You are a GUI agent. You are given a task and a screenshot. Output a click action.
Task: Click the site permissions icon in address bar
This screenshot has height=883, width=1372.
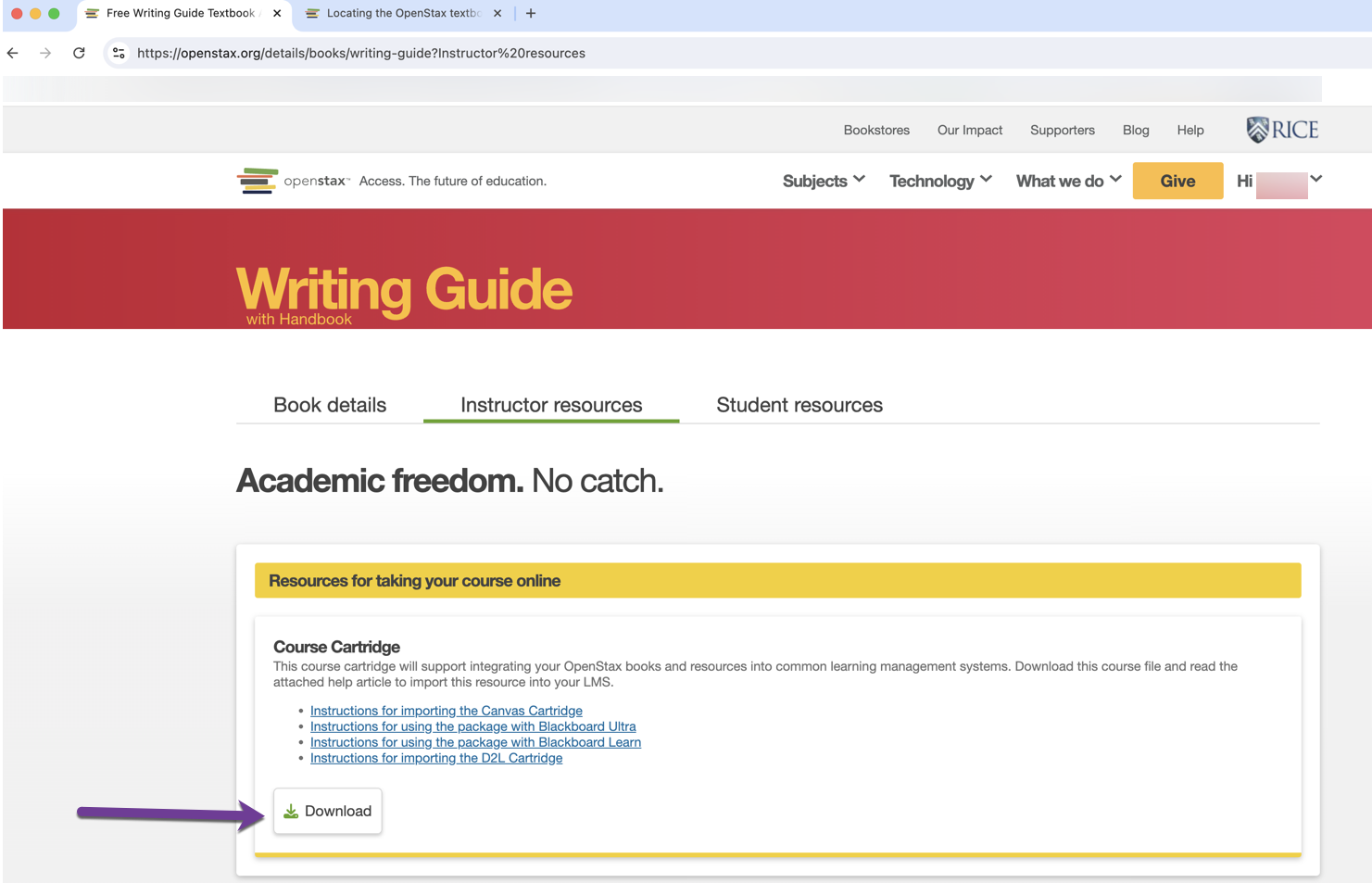[119, 53]
